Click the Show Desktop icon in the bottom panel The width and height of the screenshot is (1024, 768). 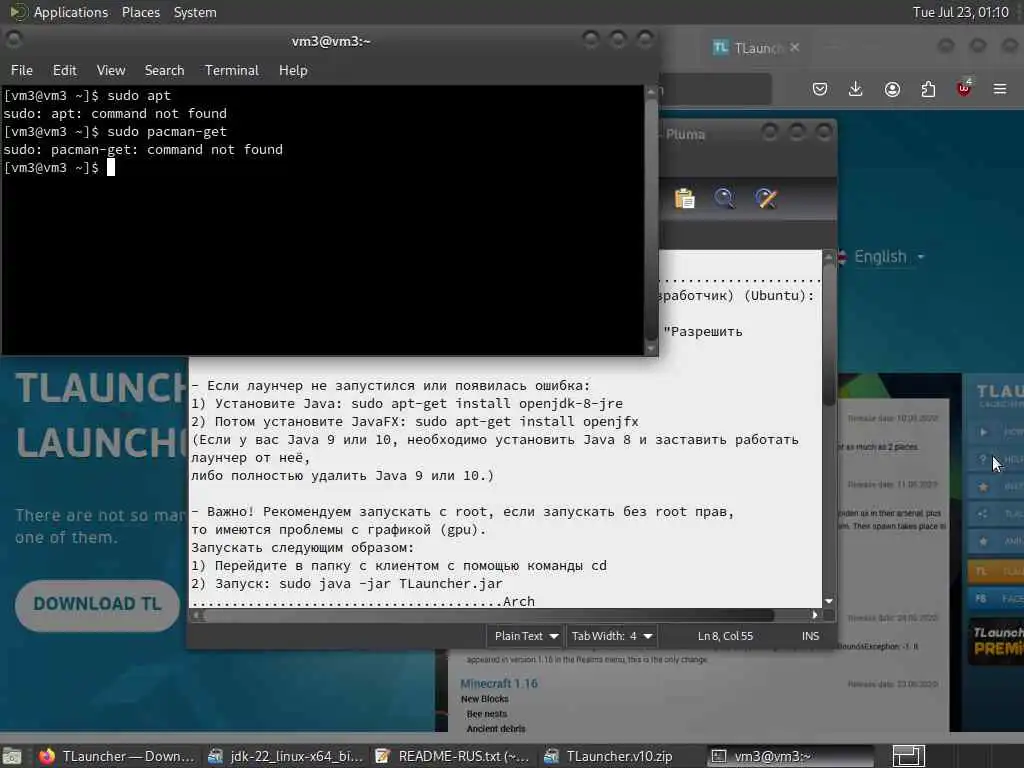coord(12,756)
